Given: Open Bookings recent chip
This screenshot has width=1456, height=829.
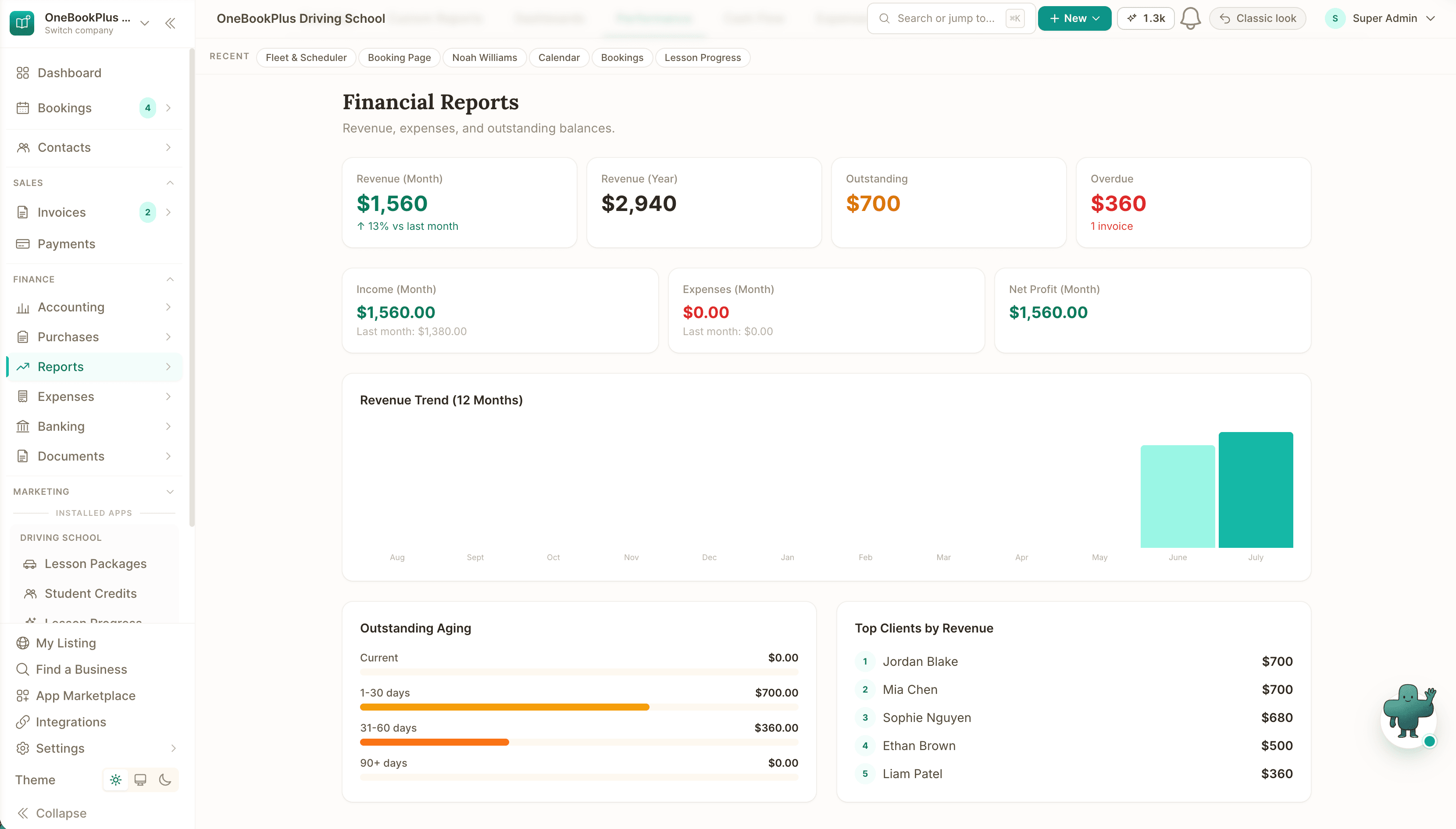Looking at the screenshot, I should click(x=621, y=57).
